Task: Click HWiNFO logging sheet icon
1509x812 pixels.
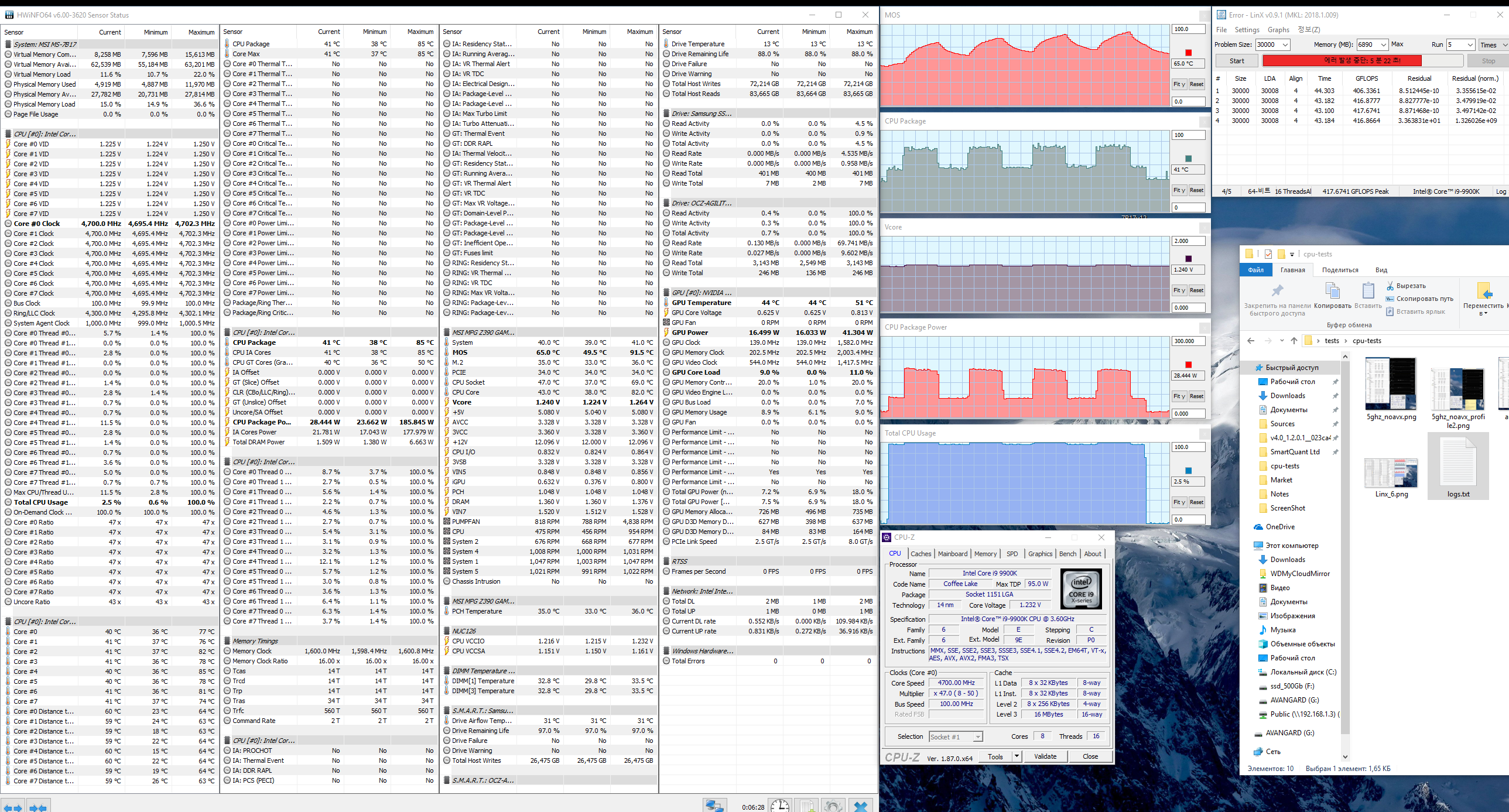Action: coord(806,806)
